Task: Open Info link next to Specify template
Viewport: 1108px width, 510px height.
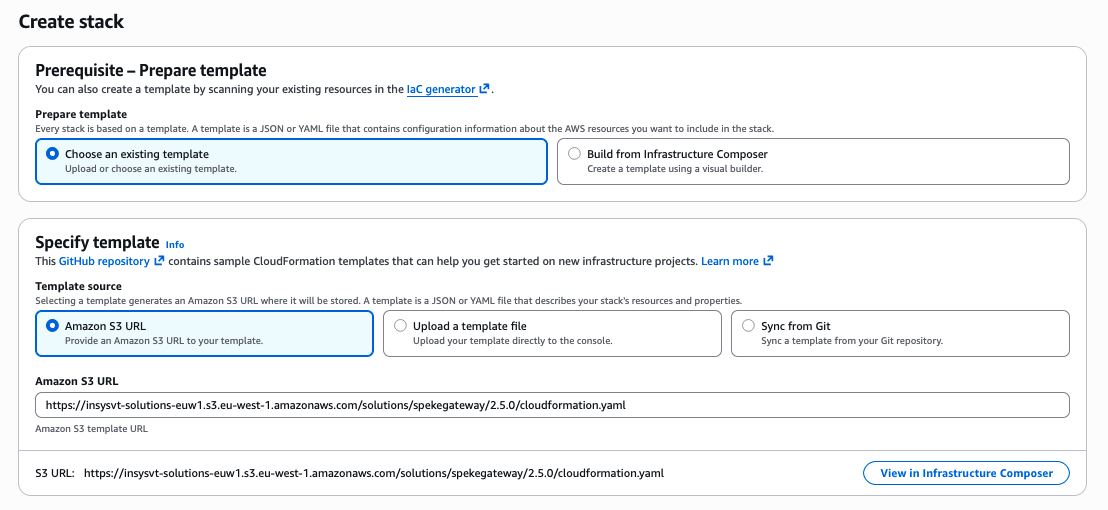Action: [x=175, y=244]
